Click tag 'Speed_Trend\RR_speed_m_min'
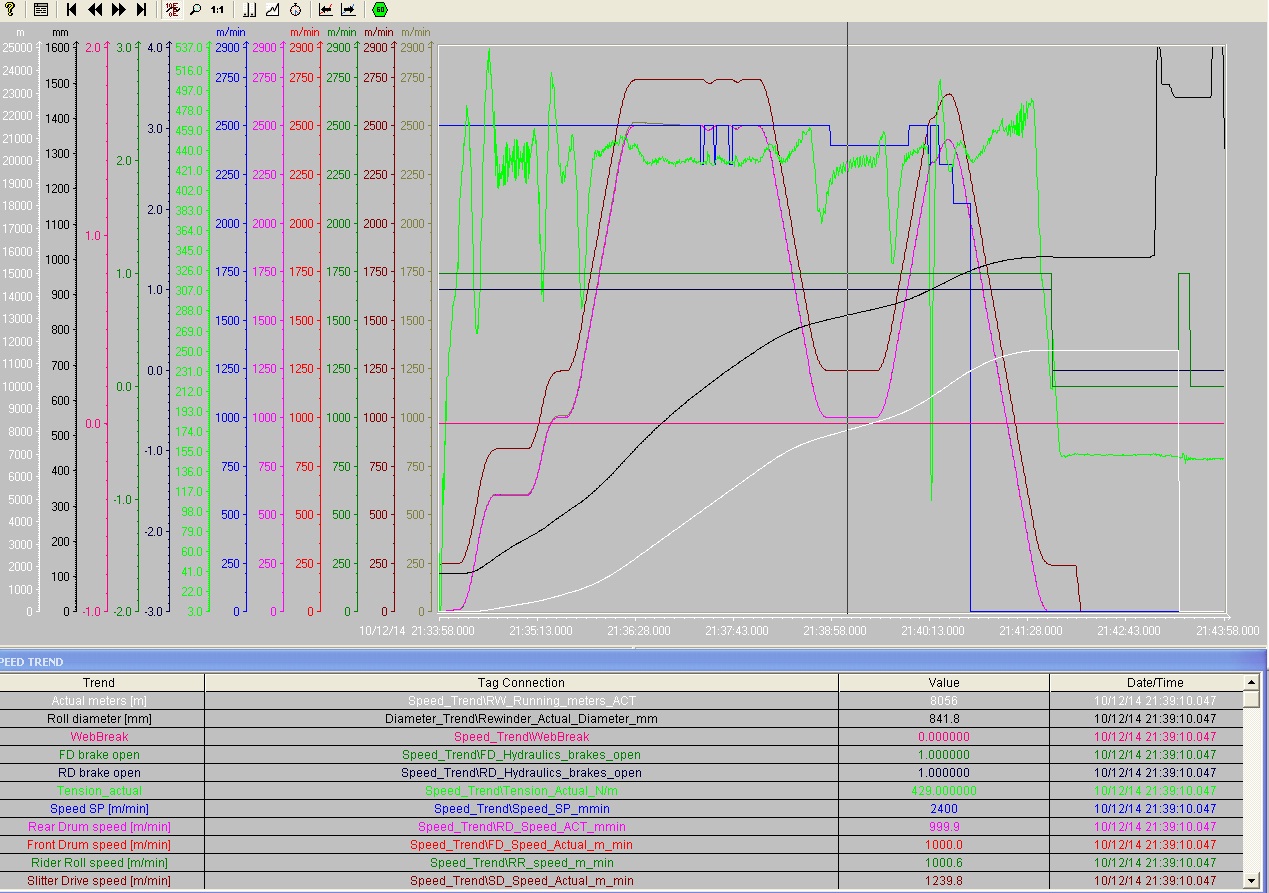The image size is (1269, 893). pos(521,863)
